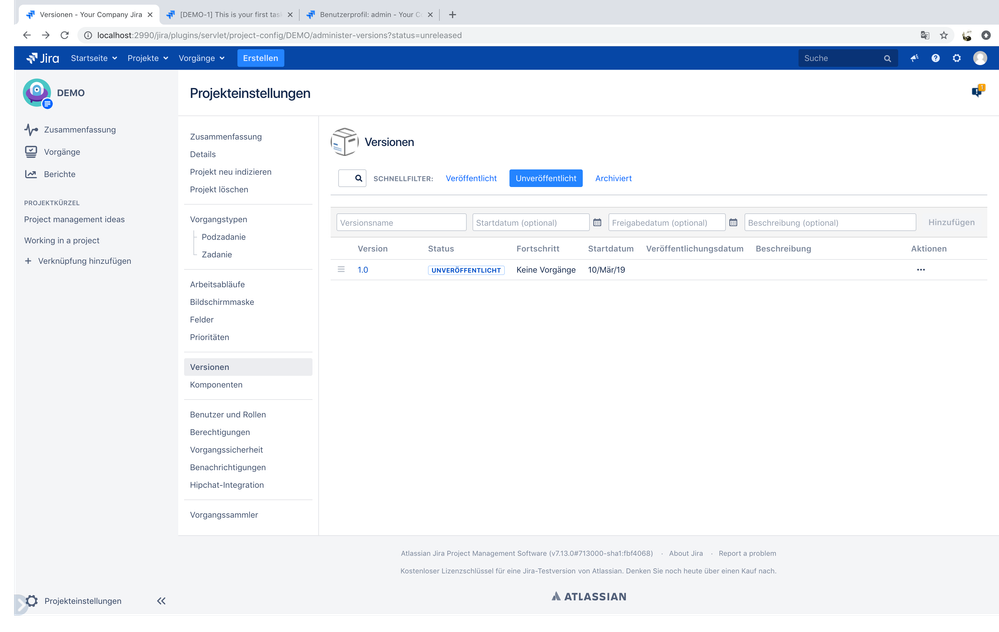This screenshot has width=999, height=632.
Task: Click the Erstellen button
Action: [261, 58]
